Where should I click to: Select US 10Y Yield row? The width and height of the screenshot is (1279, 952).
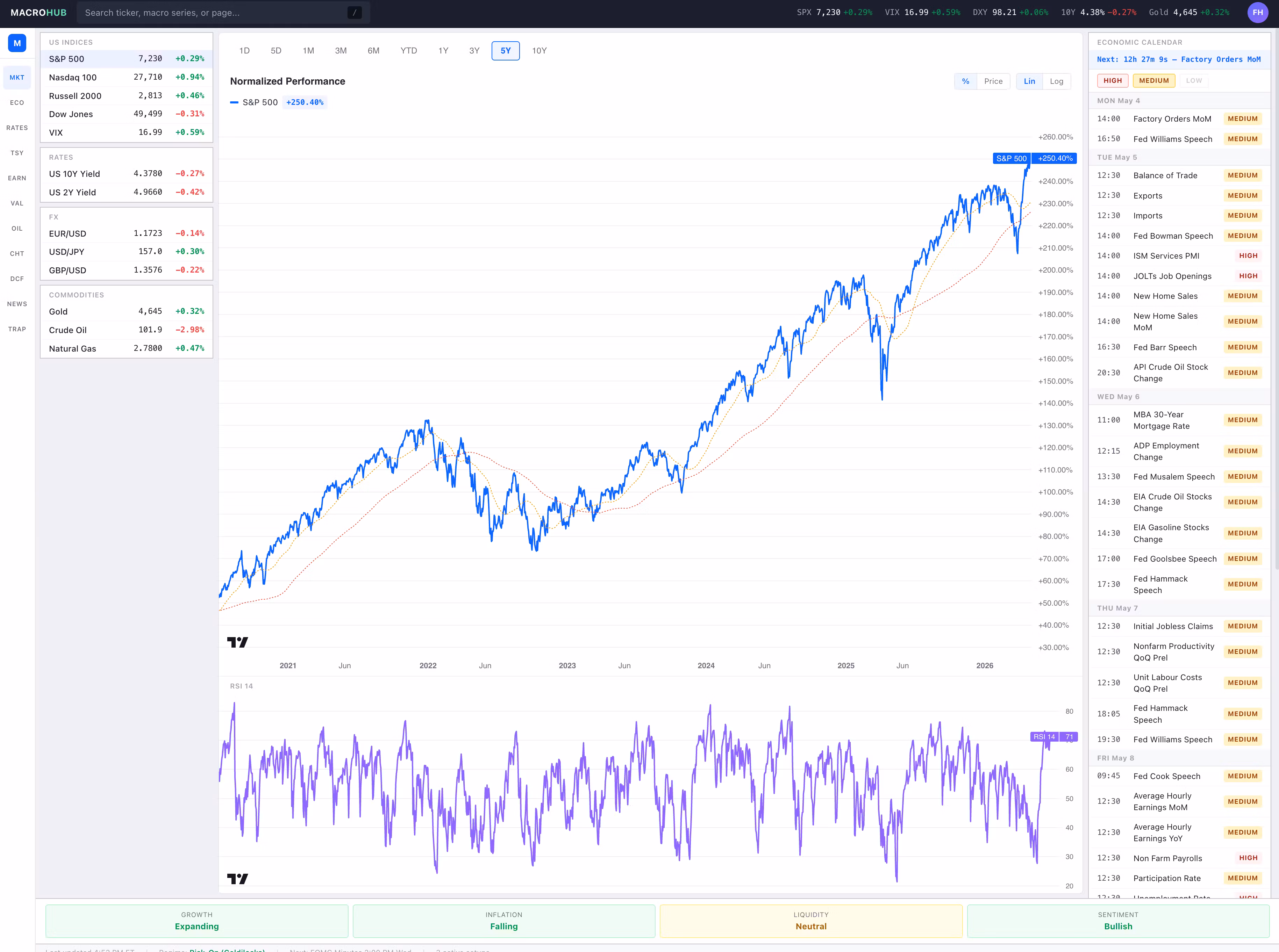[x=126, y=174]
